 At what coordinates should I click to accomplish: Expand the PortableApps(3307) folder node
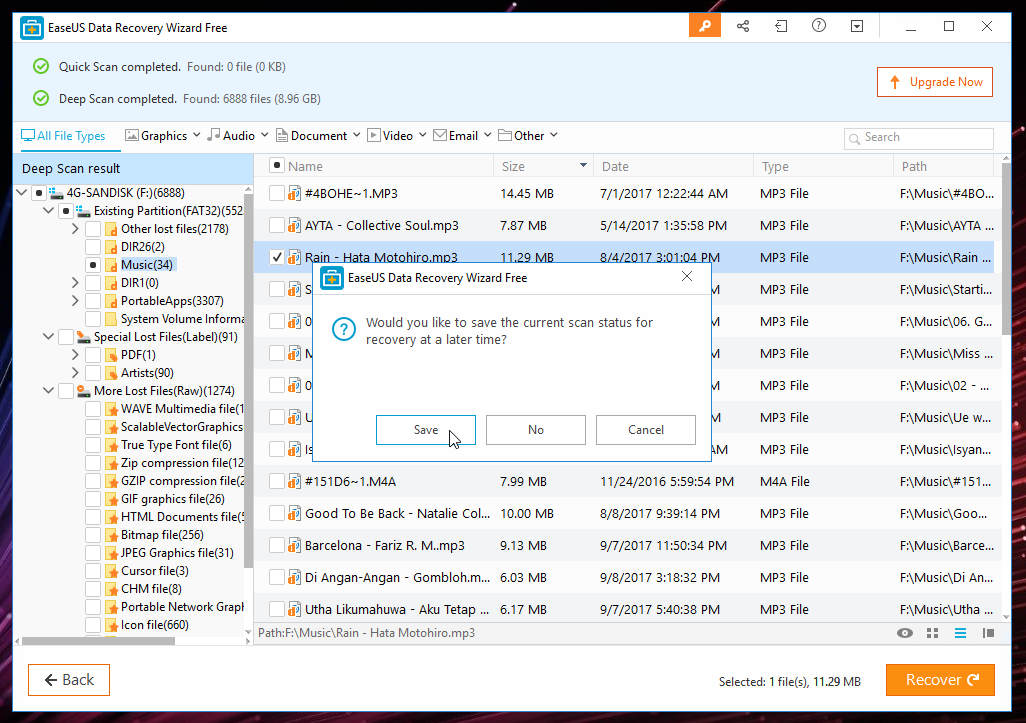75,301
